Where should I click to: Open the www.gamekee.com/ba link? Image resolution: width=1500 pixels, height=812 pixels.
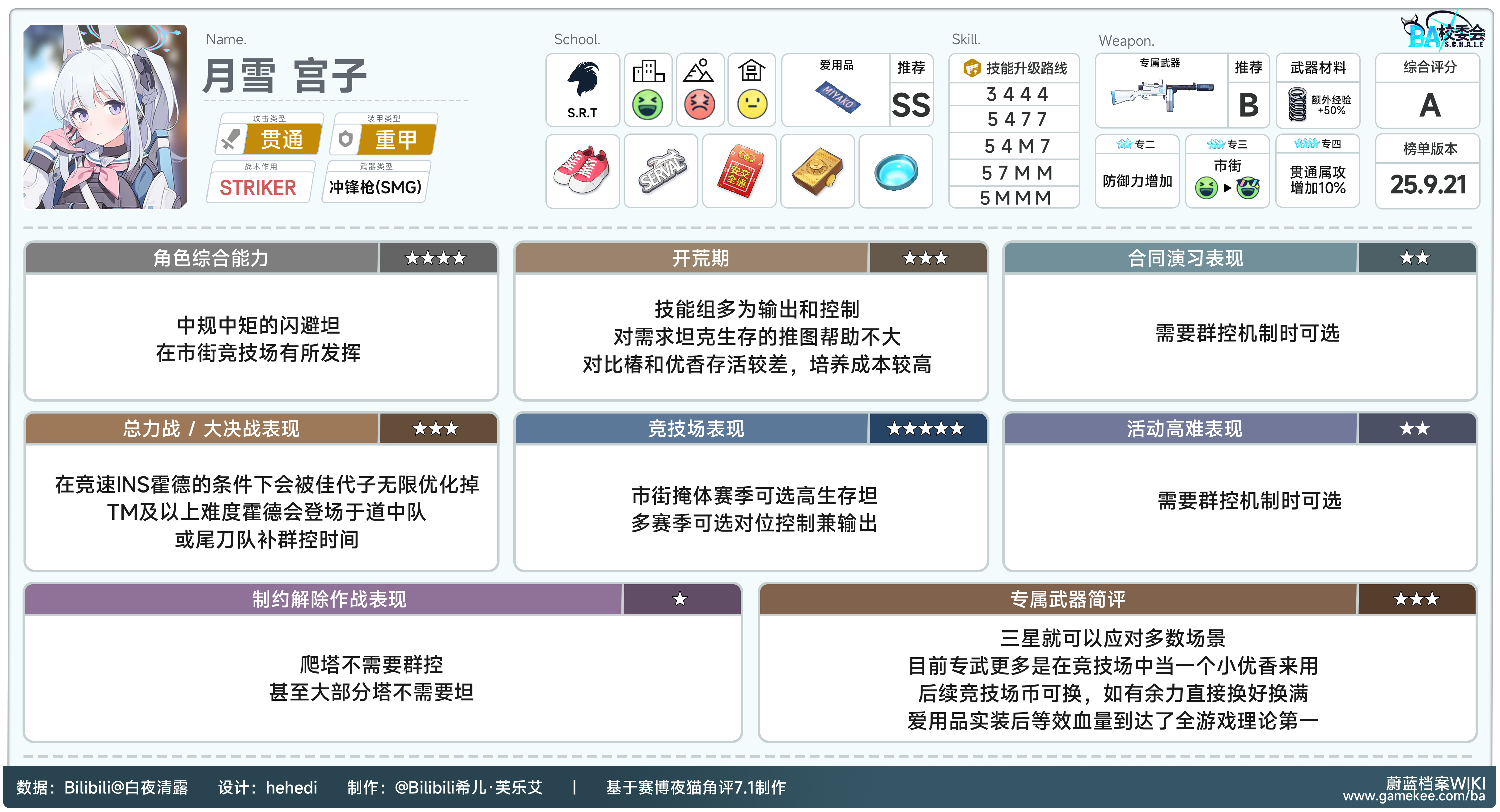coord(1414,796)
